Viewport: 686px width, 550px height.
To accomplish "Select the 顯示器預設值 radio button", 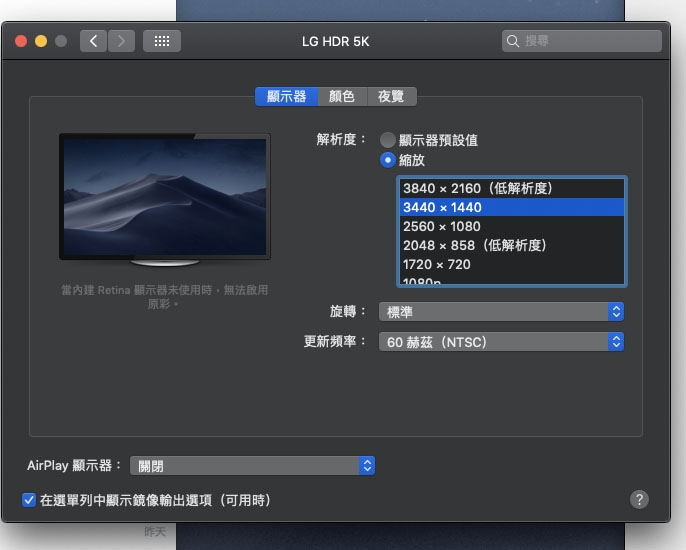I will [x=388, y=140].
